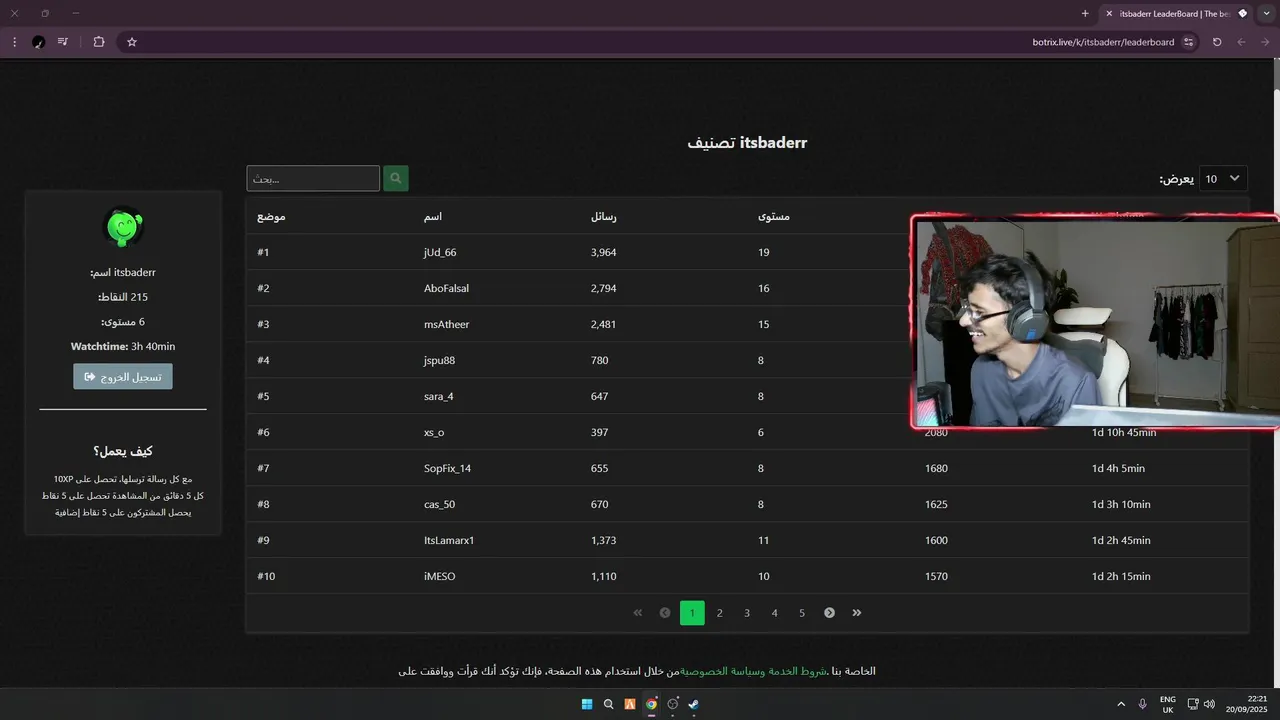Reload the page
This screenshot has height=720, width=1280.
tap(1217, 42)
